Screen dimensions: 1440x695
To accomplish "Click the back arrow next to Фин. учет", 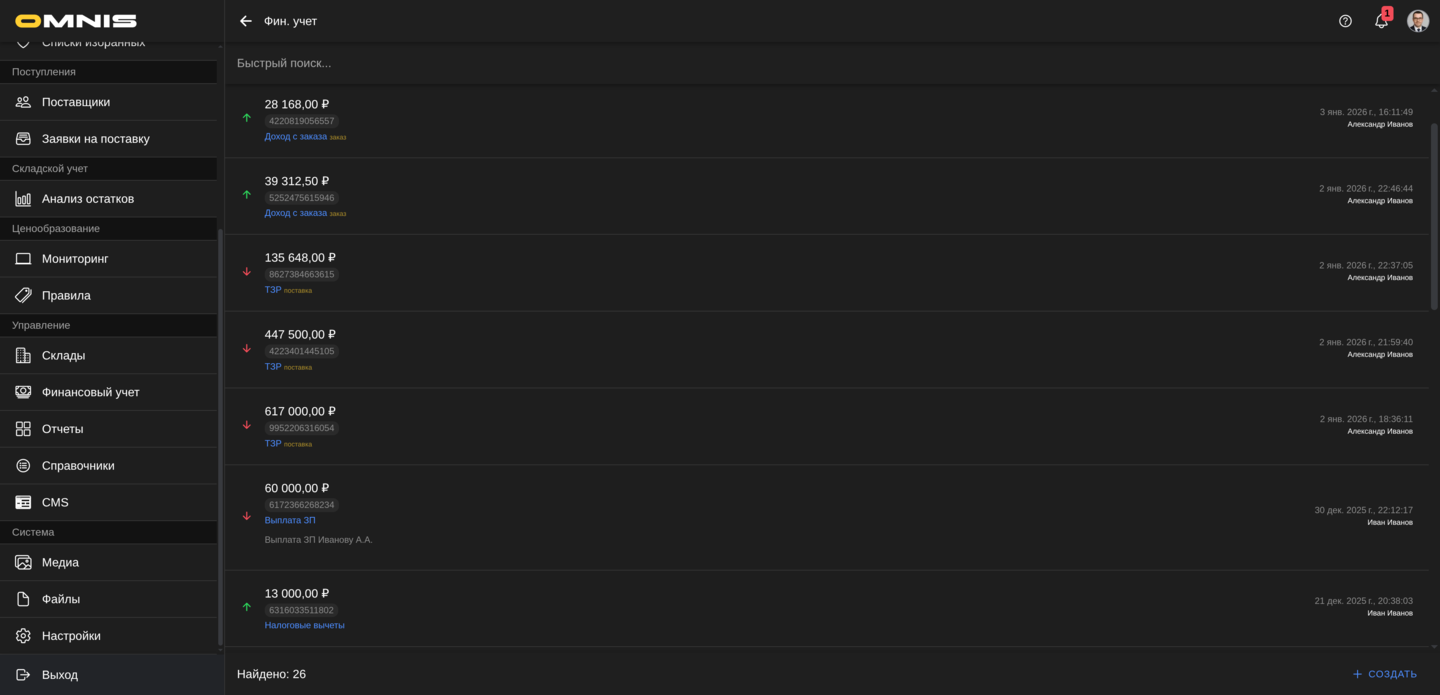I will pos(246,21).
